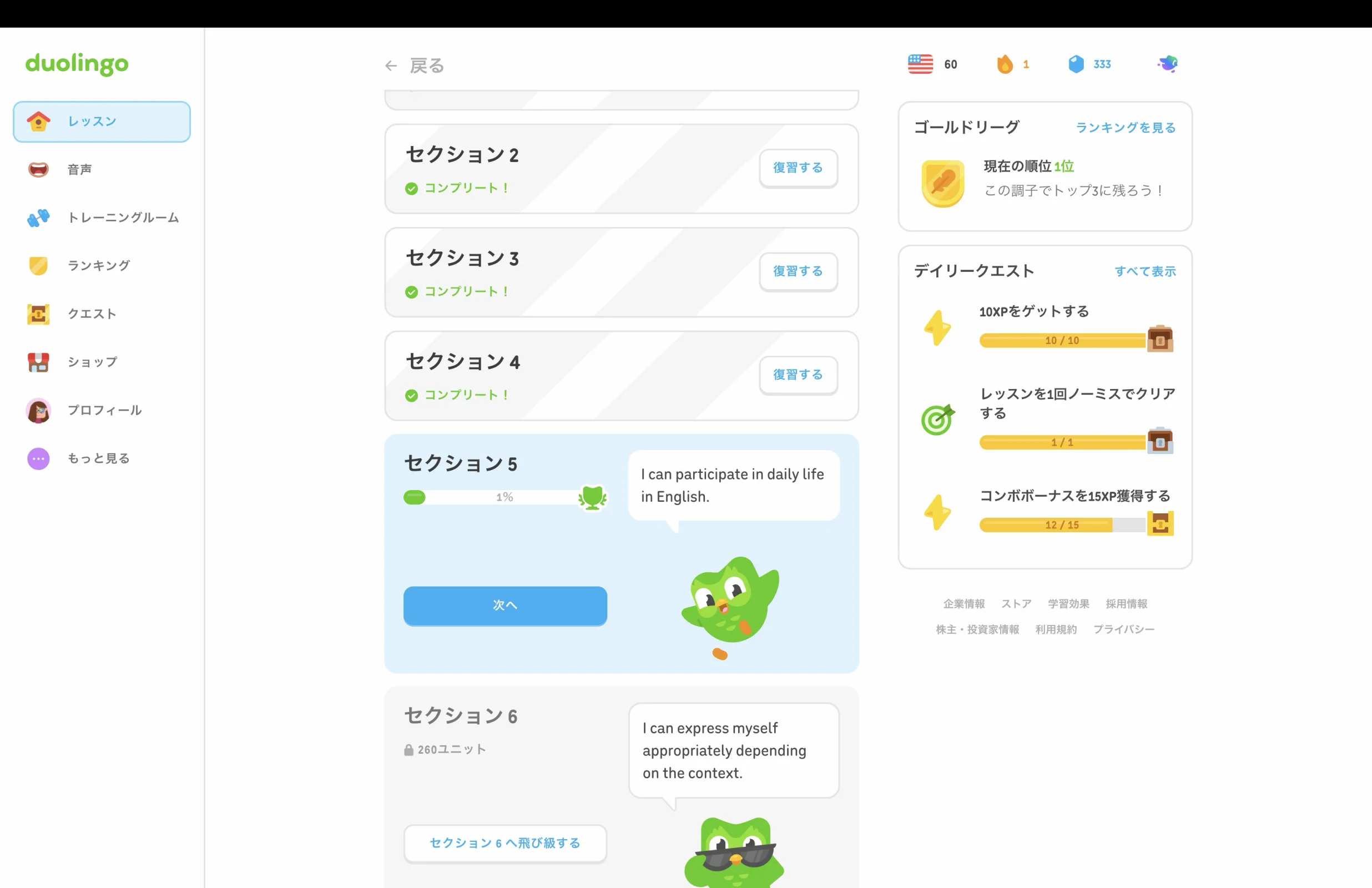The width and height of the screenshot is (1372, 888).
Task: Open the 株主・投資家情報 footer link
Action: tap(977, 630)
